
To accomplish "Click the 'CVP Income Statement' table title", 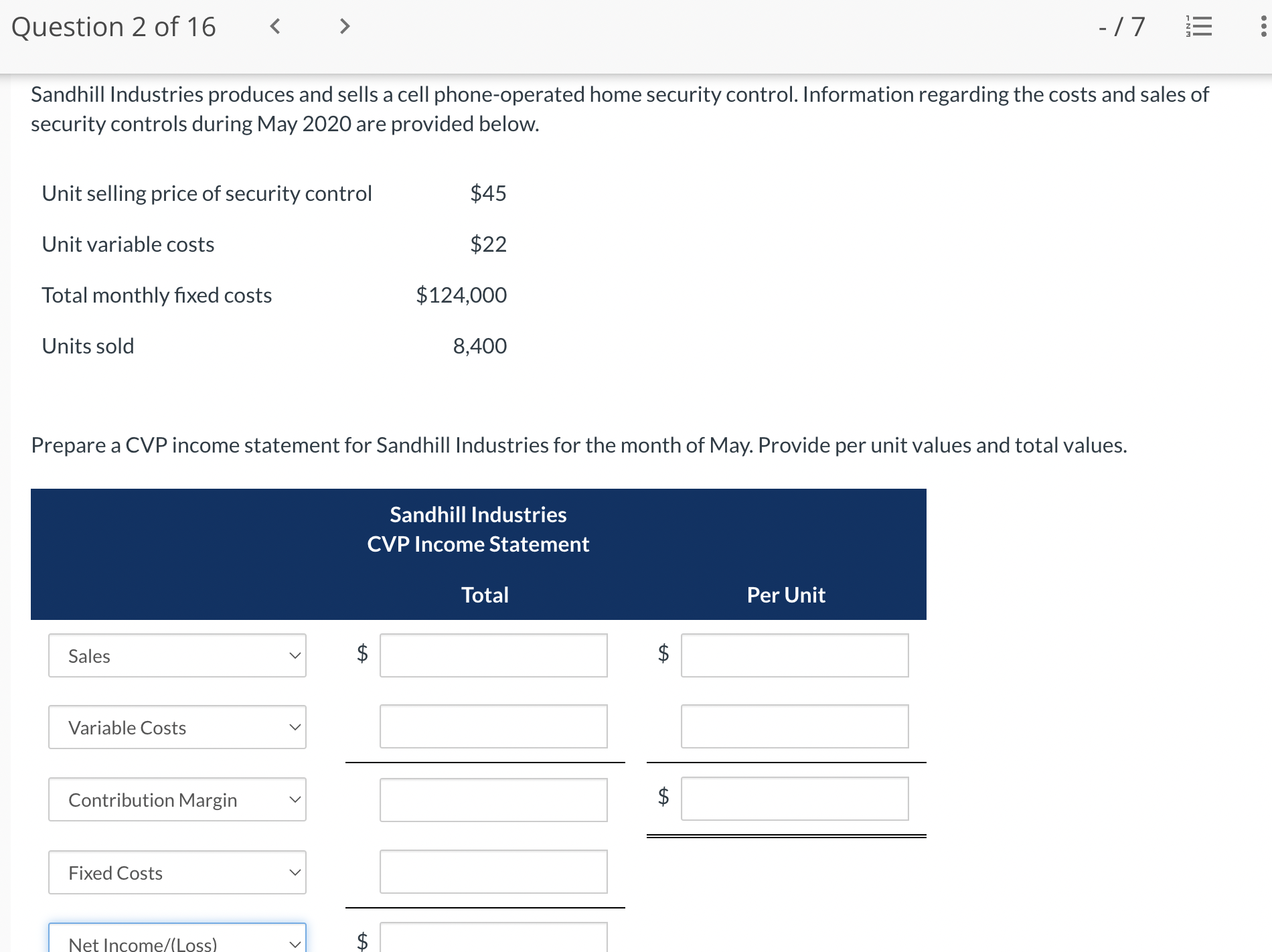I will (x=478, y=544).
